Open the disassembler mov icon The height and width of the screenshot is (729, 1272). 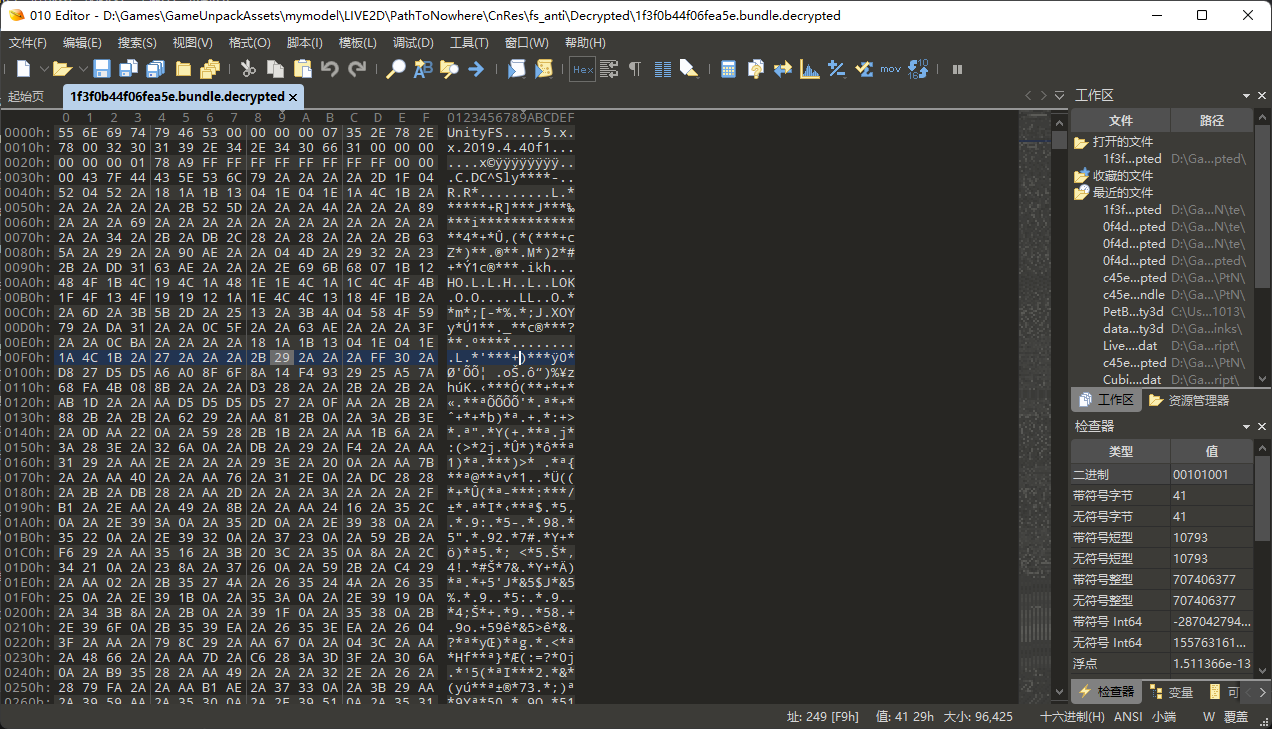click(890, 69)
